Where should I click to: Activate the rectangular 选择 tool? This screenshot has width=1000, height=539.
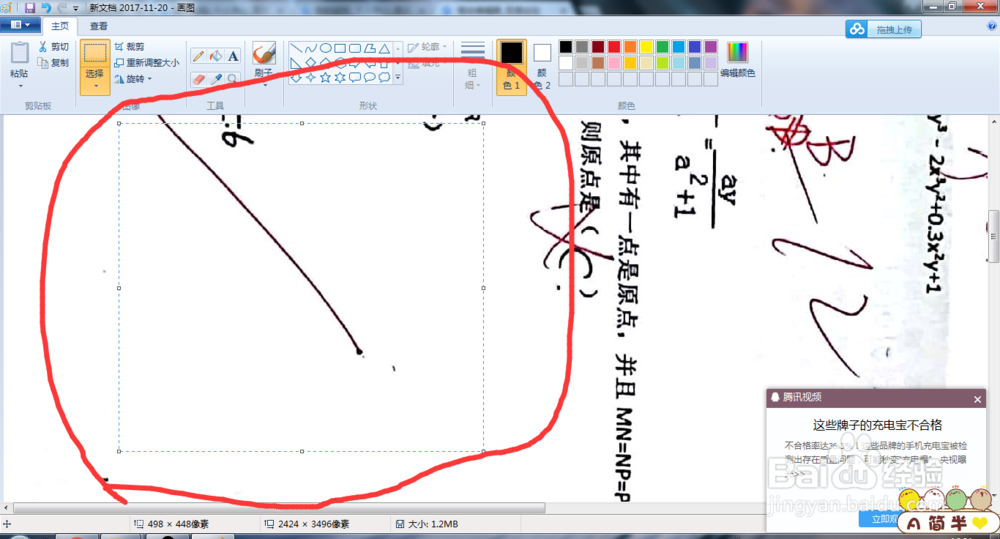click(x=94, y=53)
